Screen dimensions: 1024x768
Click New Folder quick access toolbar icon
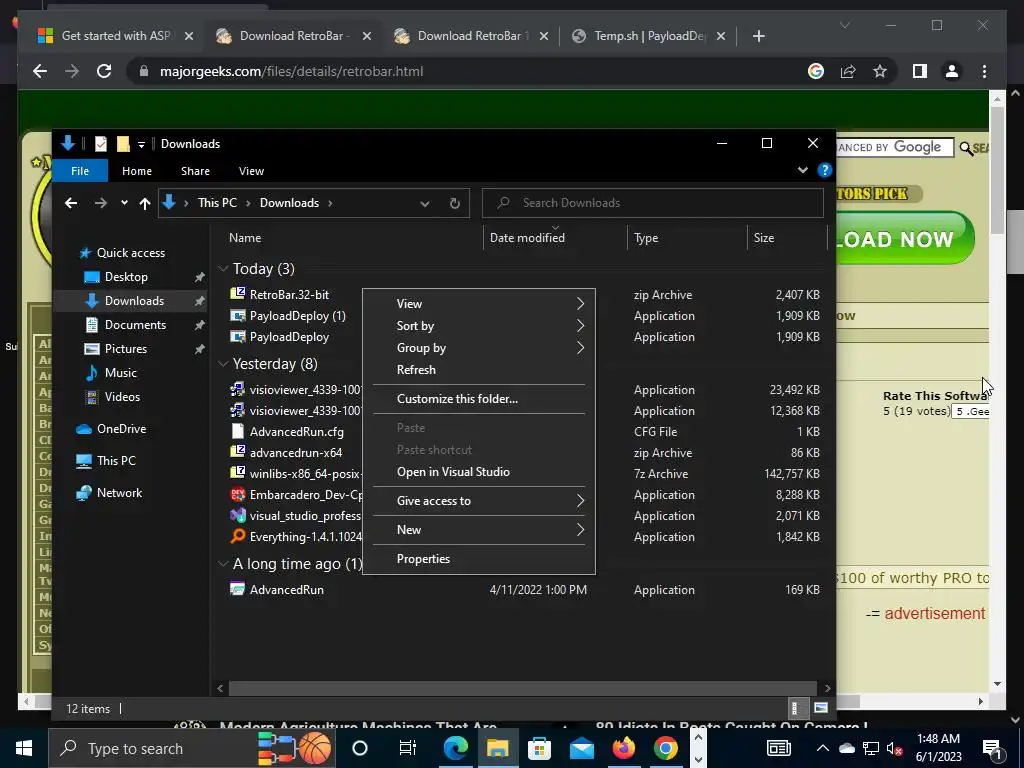123,144
